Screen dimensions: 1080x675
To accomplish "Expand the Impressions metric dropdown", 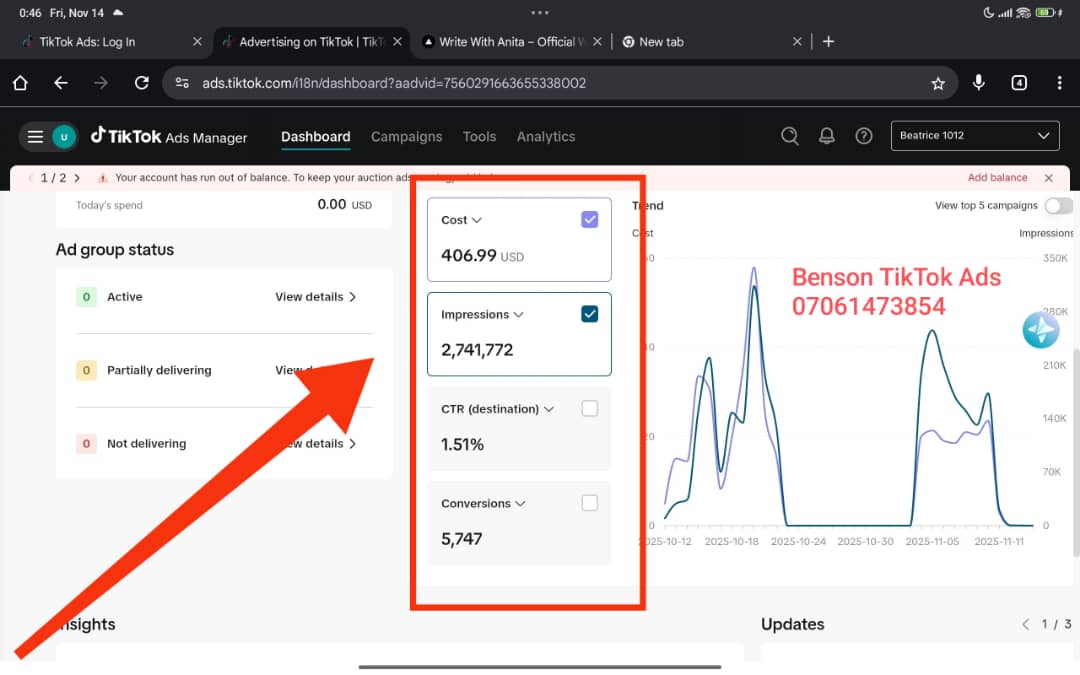I will point(519,315).
